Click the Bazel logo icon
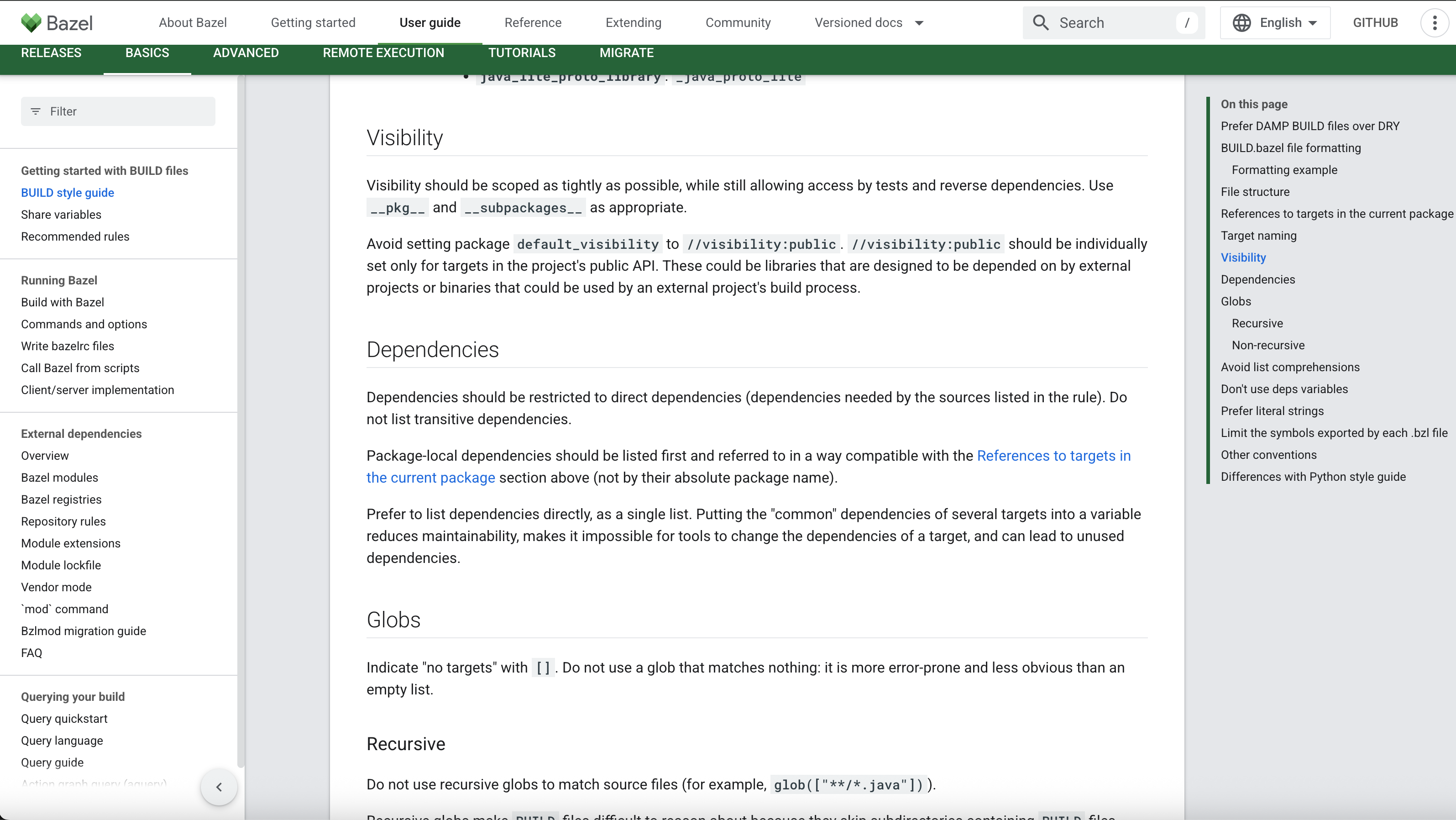Image resolution: width=1456 pixels, height=820 pixels. click(x=31, y=23)
